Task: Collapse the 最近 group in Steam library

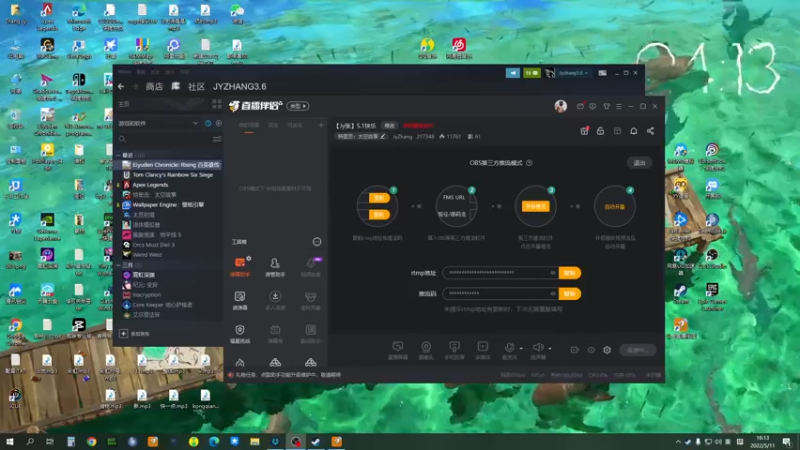Action: [119, 155]
